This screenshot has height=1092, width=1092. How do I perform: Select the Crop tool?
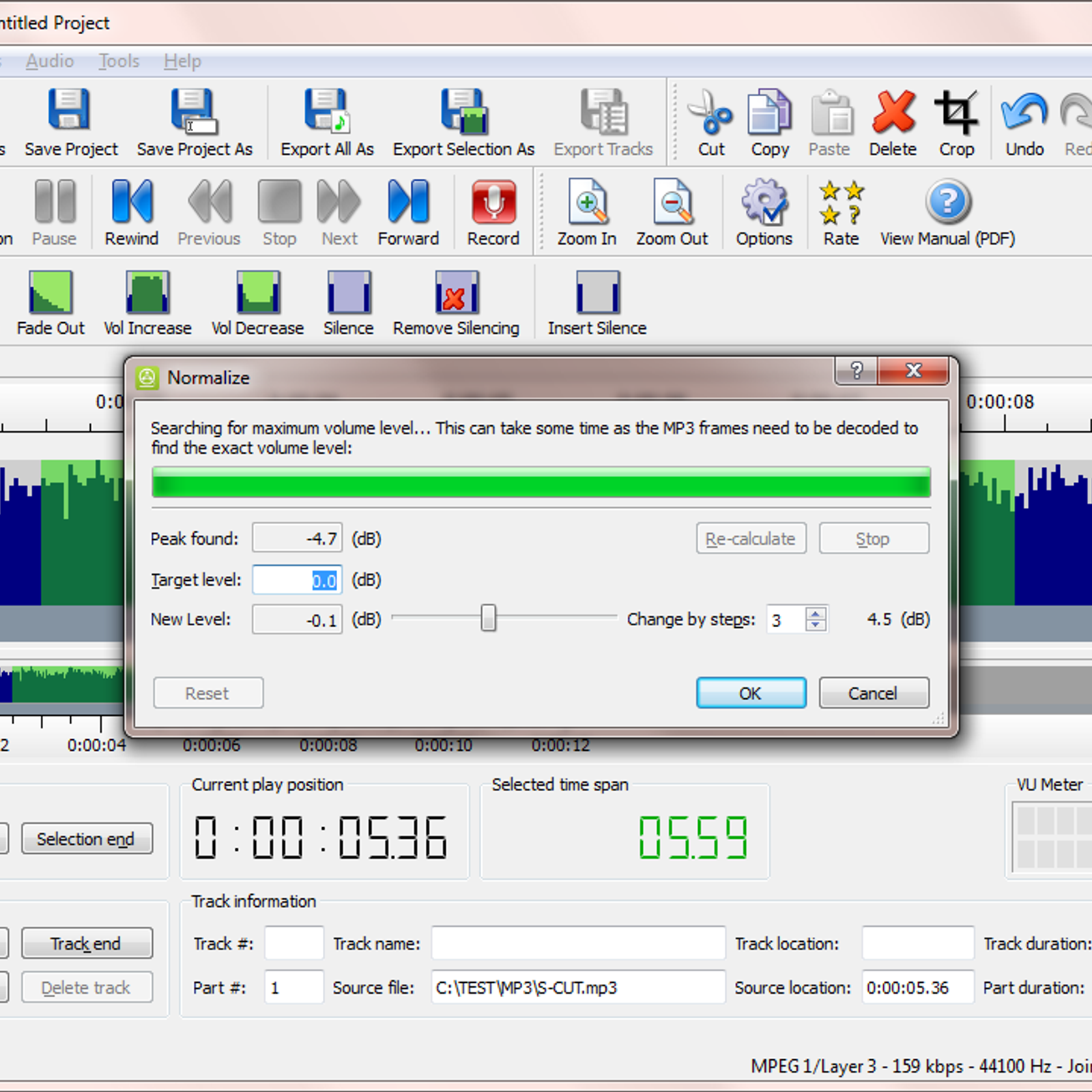956,111
